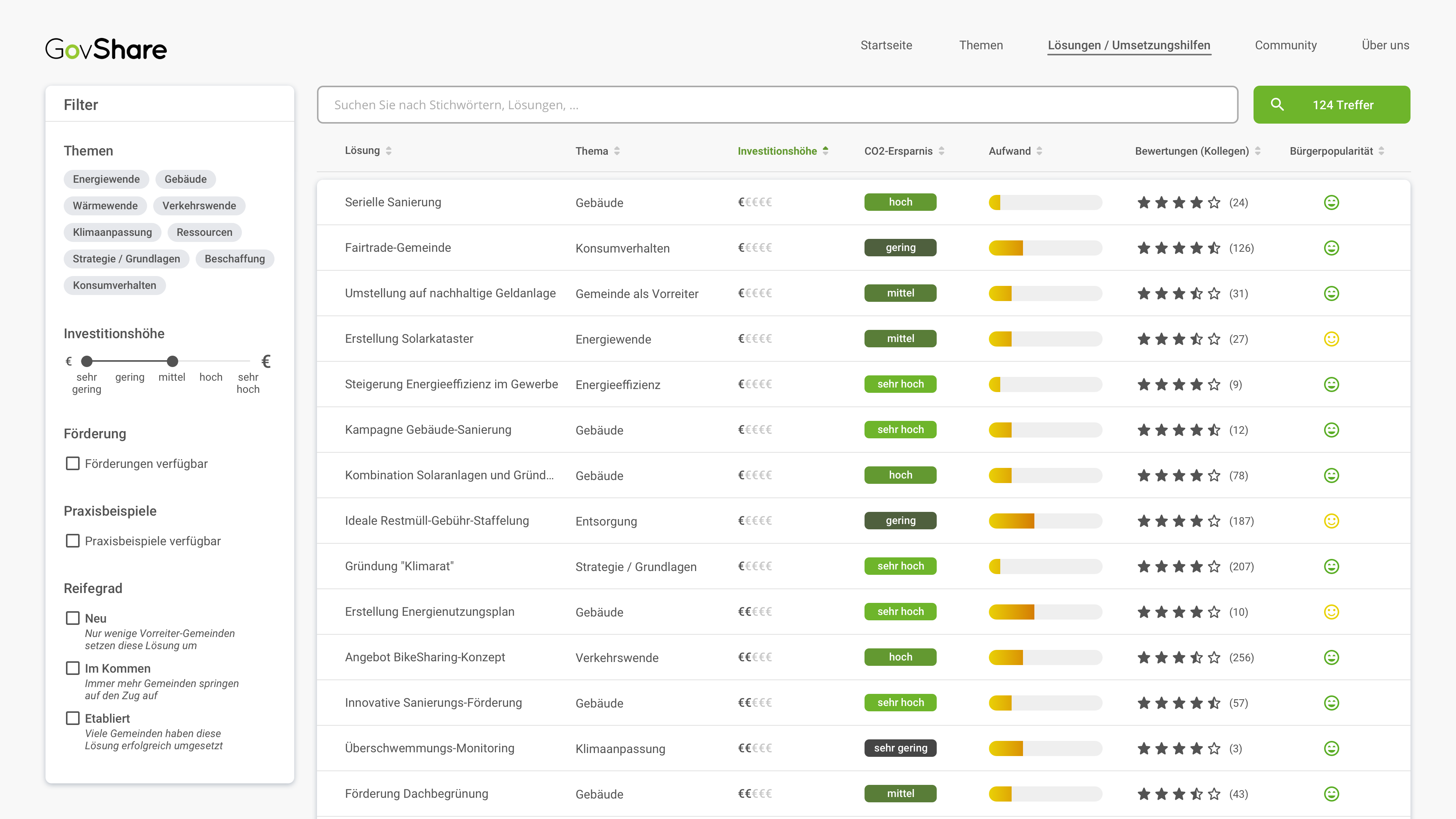Click the search magnifier icon in green button

[1277, 105]
